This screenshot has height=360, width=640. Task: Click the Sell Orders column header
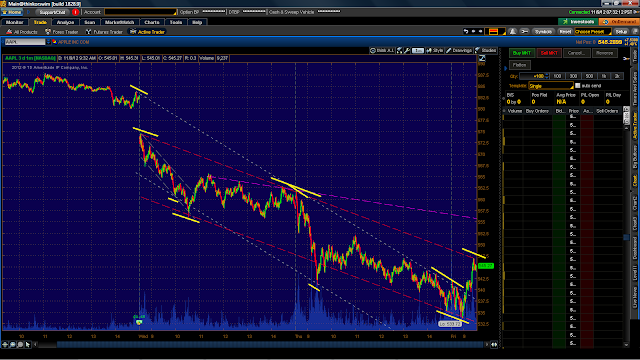coord(607,111)
